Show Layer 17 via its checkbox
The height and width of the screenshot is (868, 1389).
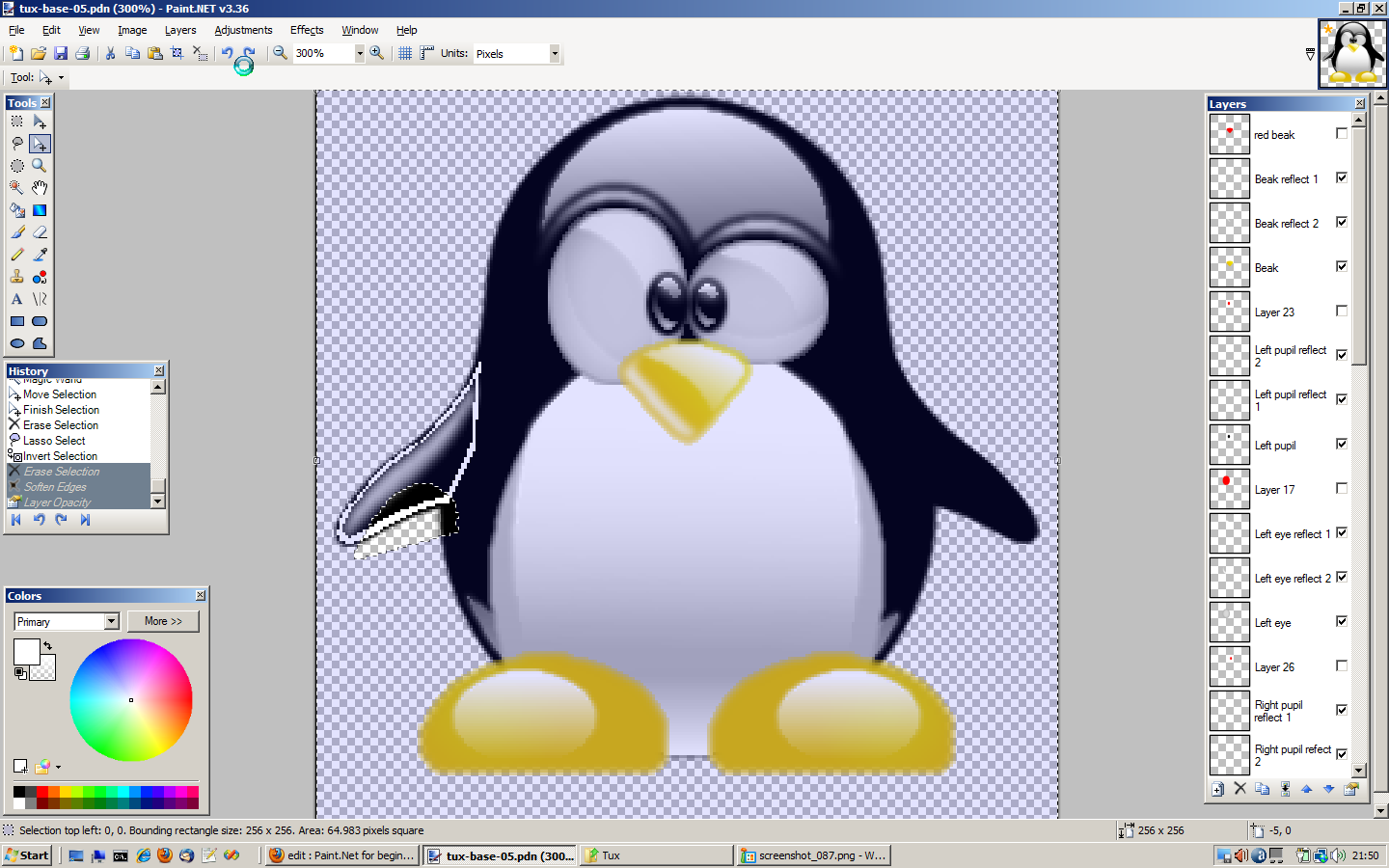pos(1342,488)
